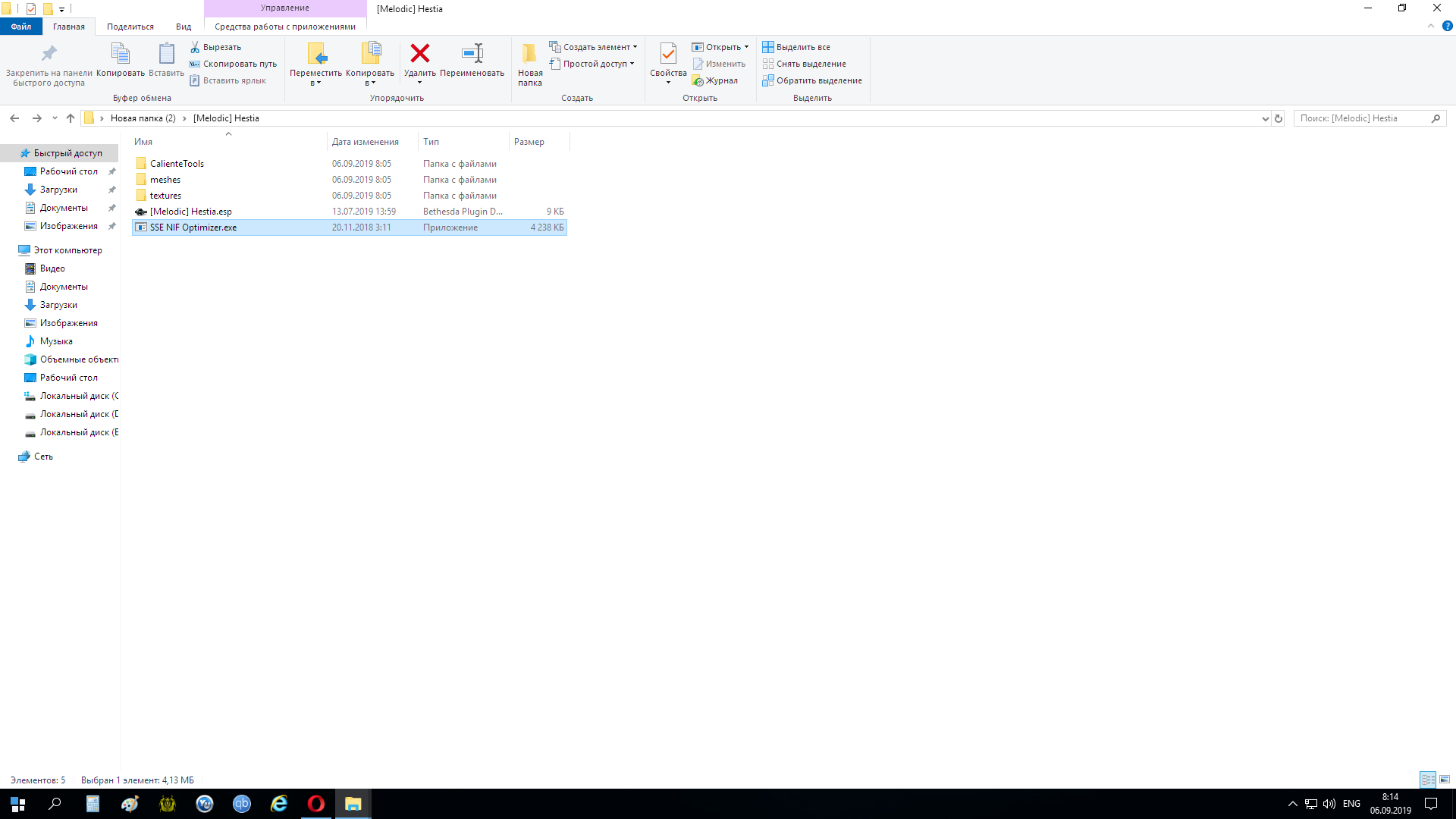Image resolution: width=1456 pixels, height=819 pixels.
Task: Switch to large icons view toggle
Action: [x=1445, y=780]
